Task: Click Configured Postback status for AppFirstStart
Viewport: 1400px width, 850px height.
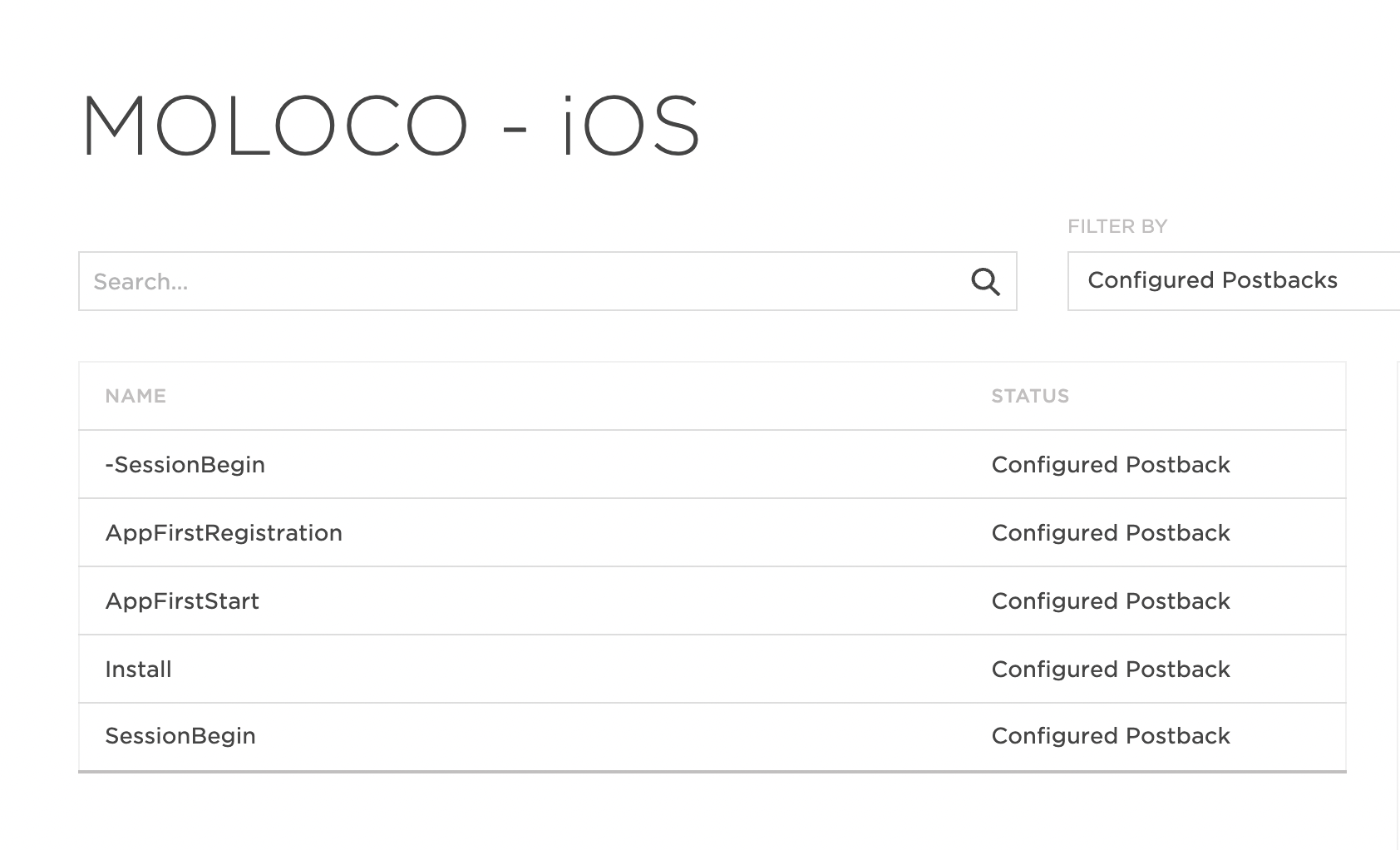Action: (x=1111, y=601)
